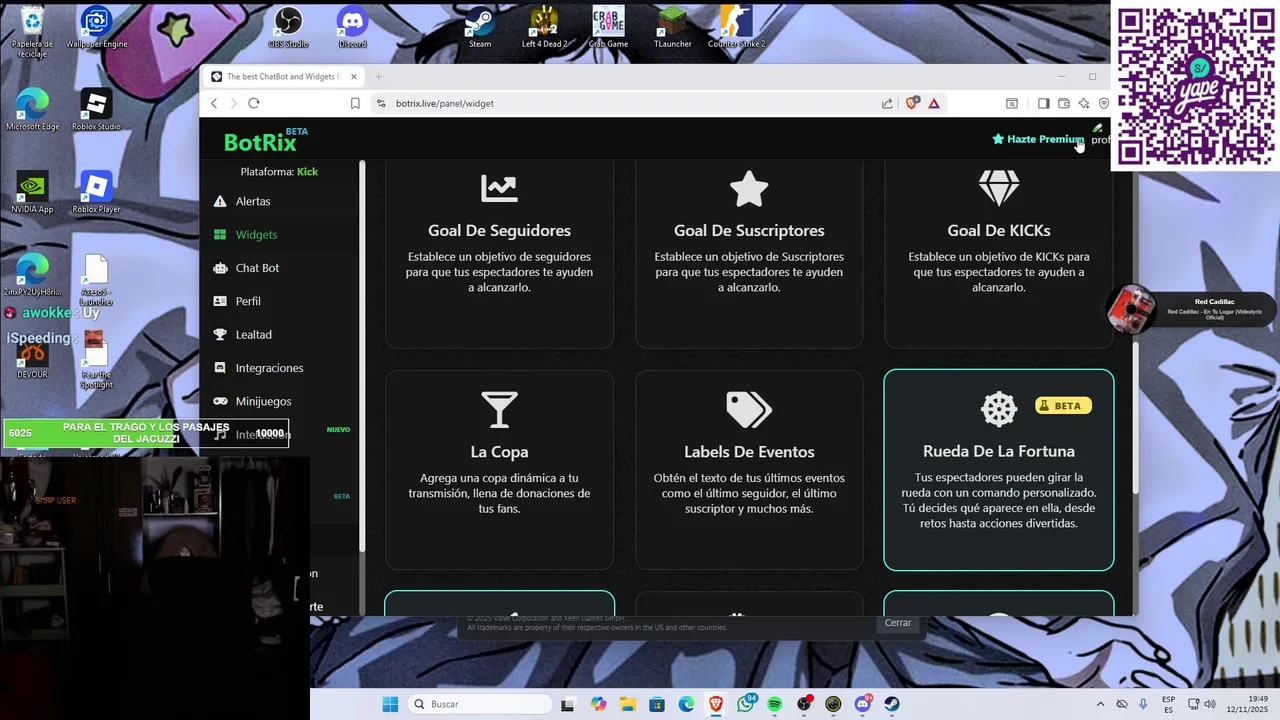Toggle the browser sidebar panel icon
Viewport: 1280px width, 720px height.
coord(1043,103)
